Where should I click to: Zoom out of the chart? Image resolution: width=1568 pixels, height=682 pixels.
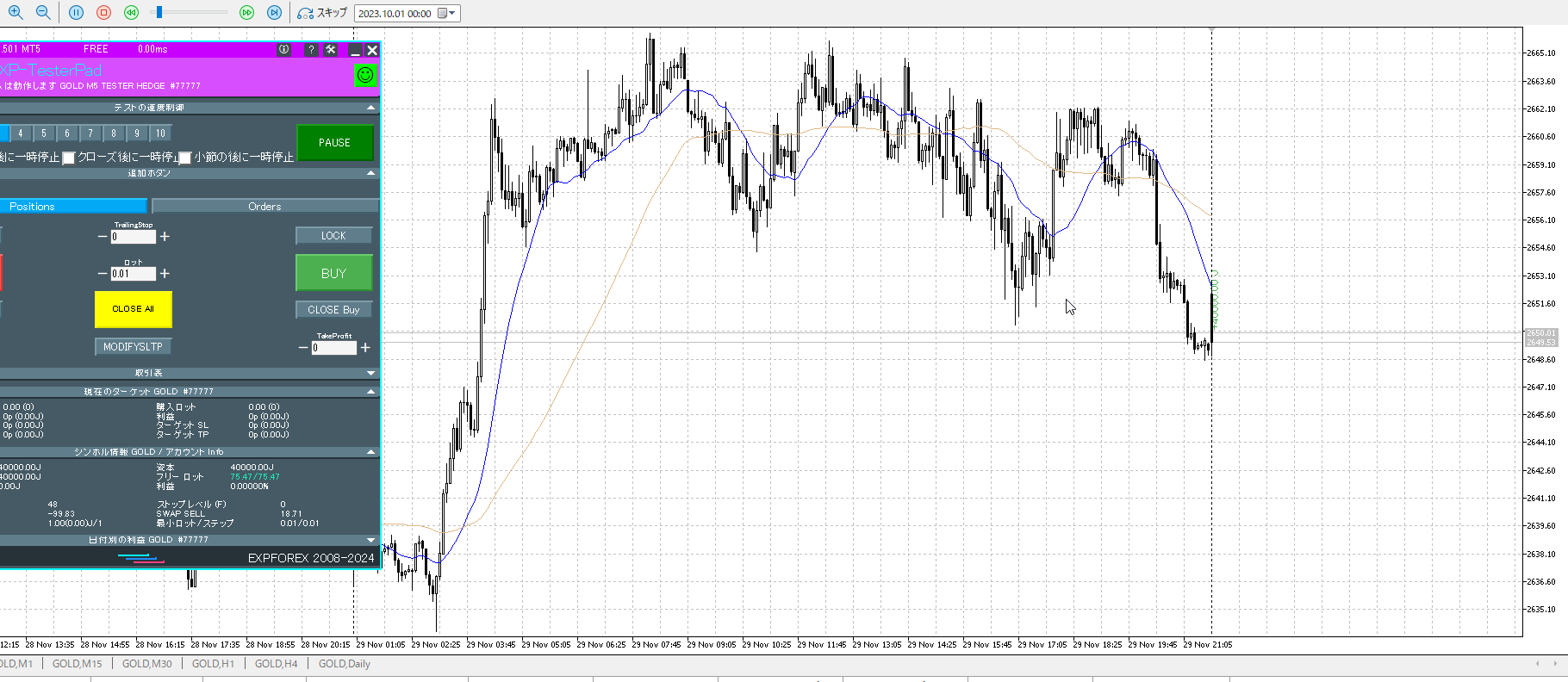tap(42, 13)
